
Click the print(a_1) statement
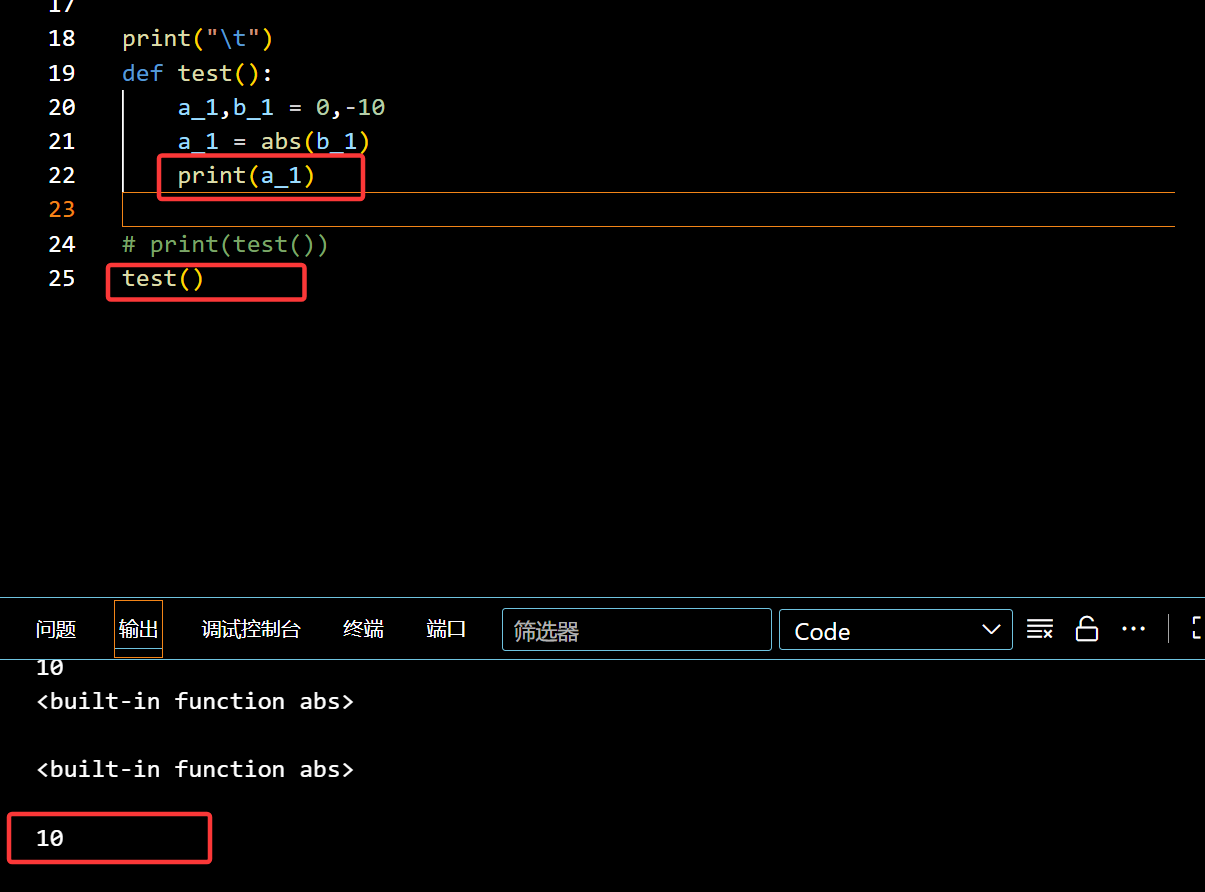[x=246, y=176]
